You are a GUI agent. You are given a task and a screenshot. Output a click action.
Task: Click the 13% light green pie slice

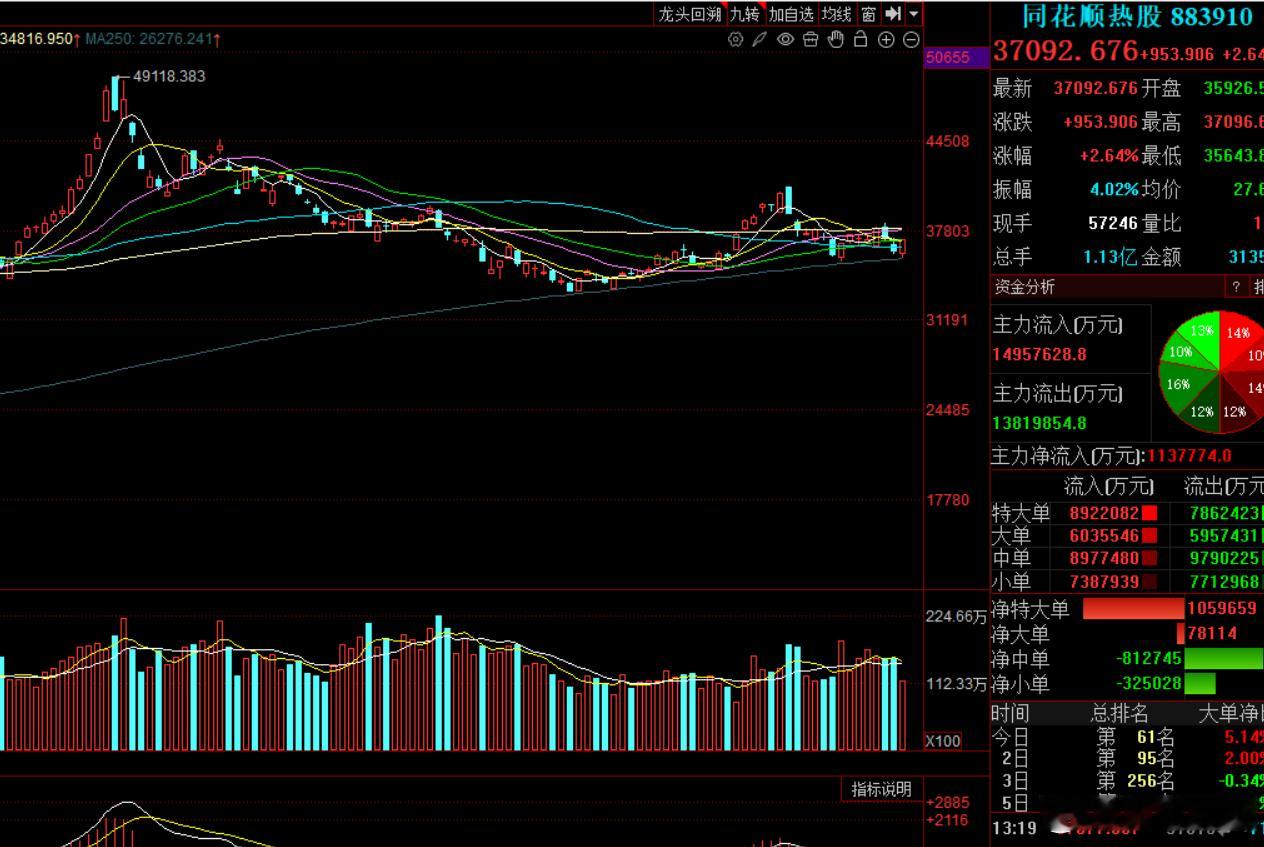(1199, 334)
